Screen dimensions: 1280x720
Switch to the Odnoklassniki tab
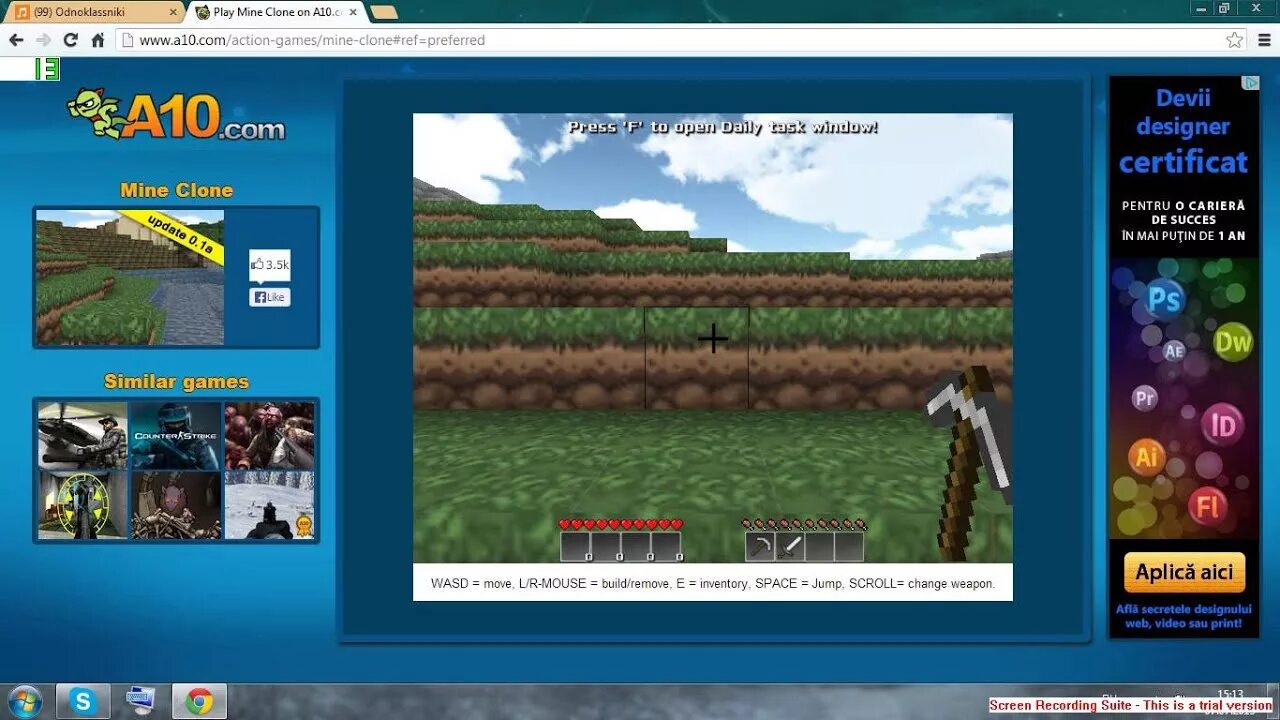95,12
